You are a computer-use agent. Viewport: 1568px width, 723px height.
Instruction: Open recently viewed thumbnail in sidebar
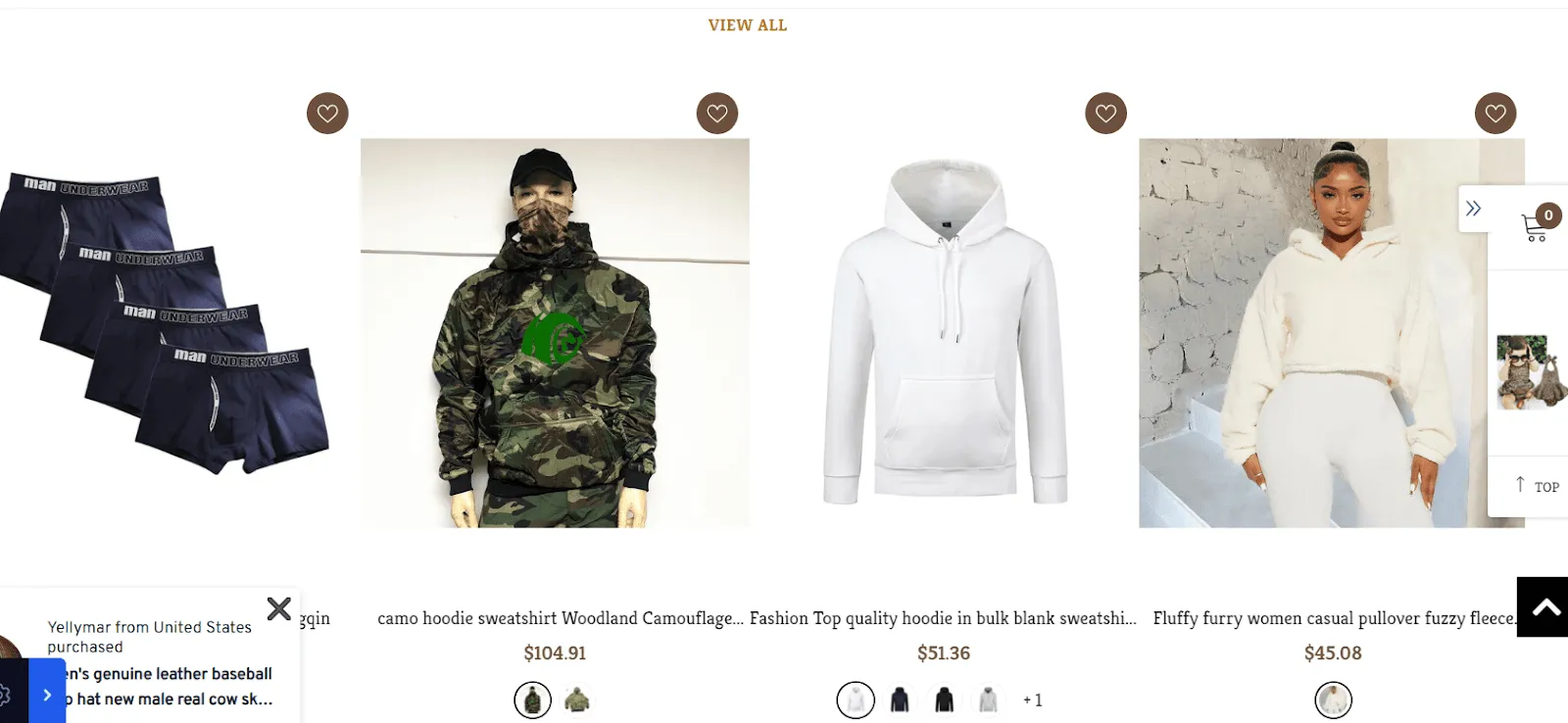pos(1530,372)
